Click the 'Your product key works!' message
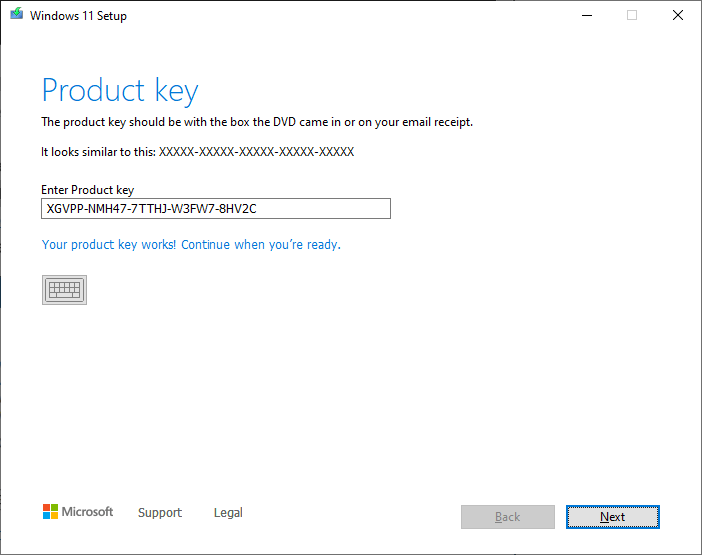The height and width of the screenshot is (555, 702). coord(191,245)
